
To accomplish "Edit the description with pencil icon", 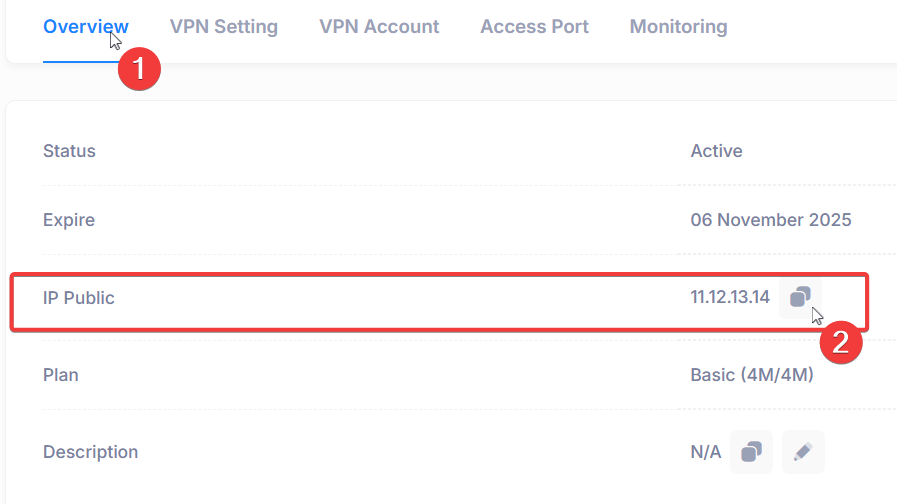I will coord(803,452).
